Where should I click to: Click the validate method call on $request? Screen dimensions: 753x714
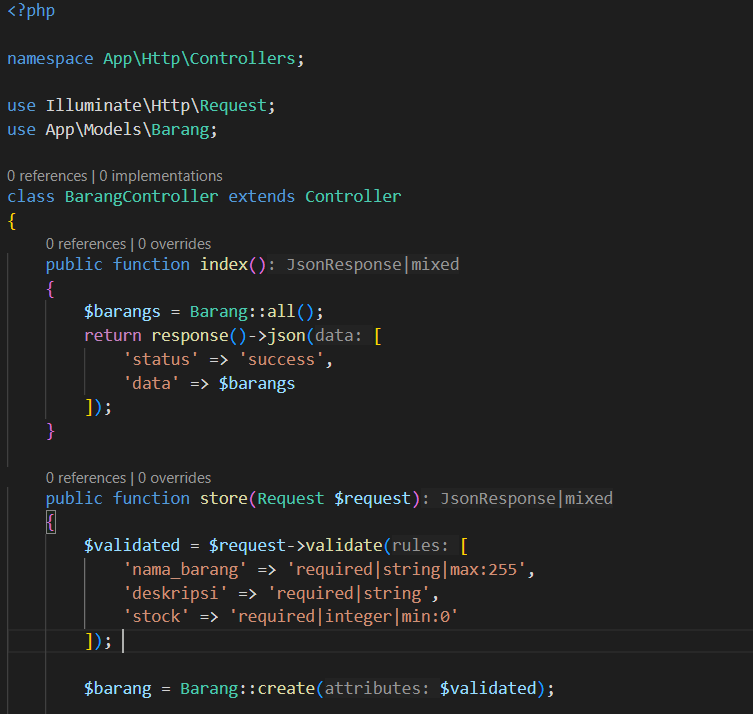pos(343,546)
